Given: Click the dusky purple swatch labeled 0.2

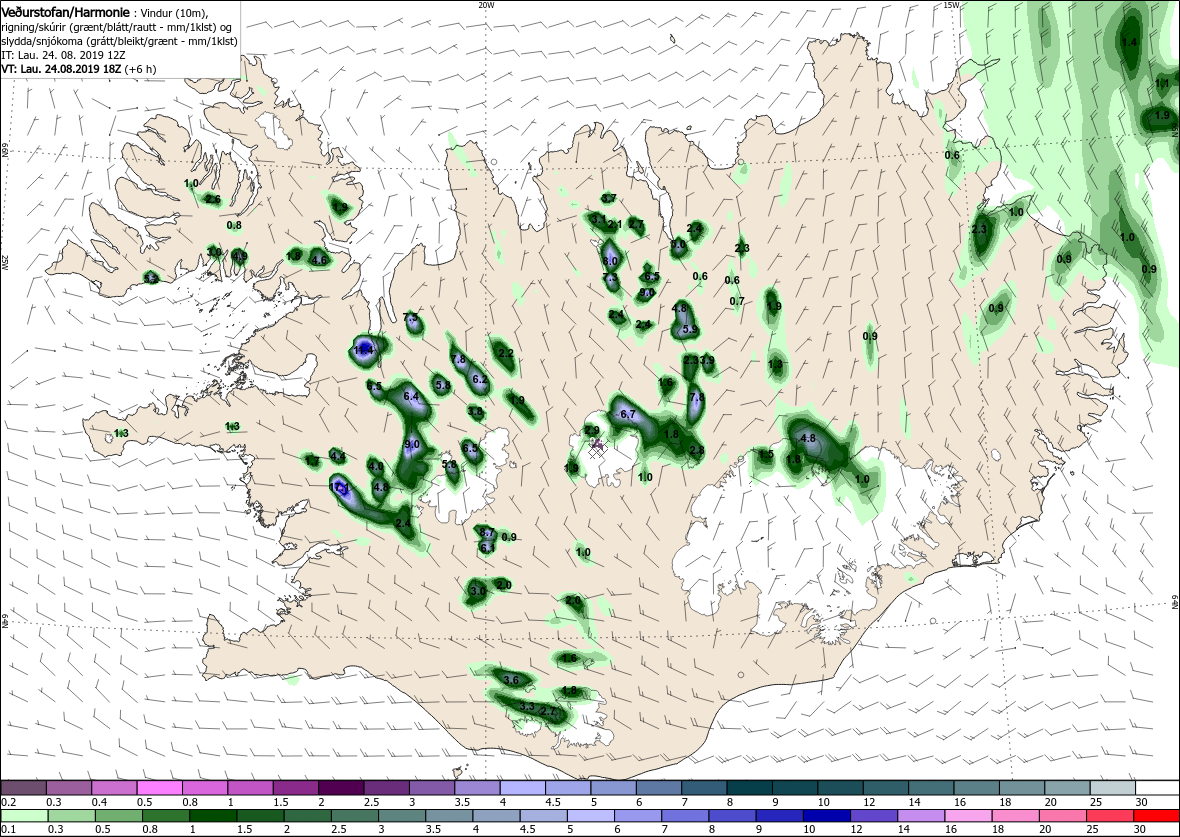Looking at the screenshot, I should pyautogui.click(x=23, y=787).
